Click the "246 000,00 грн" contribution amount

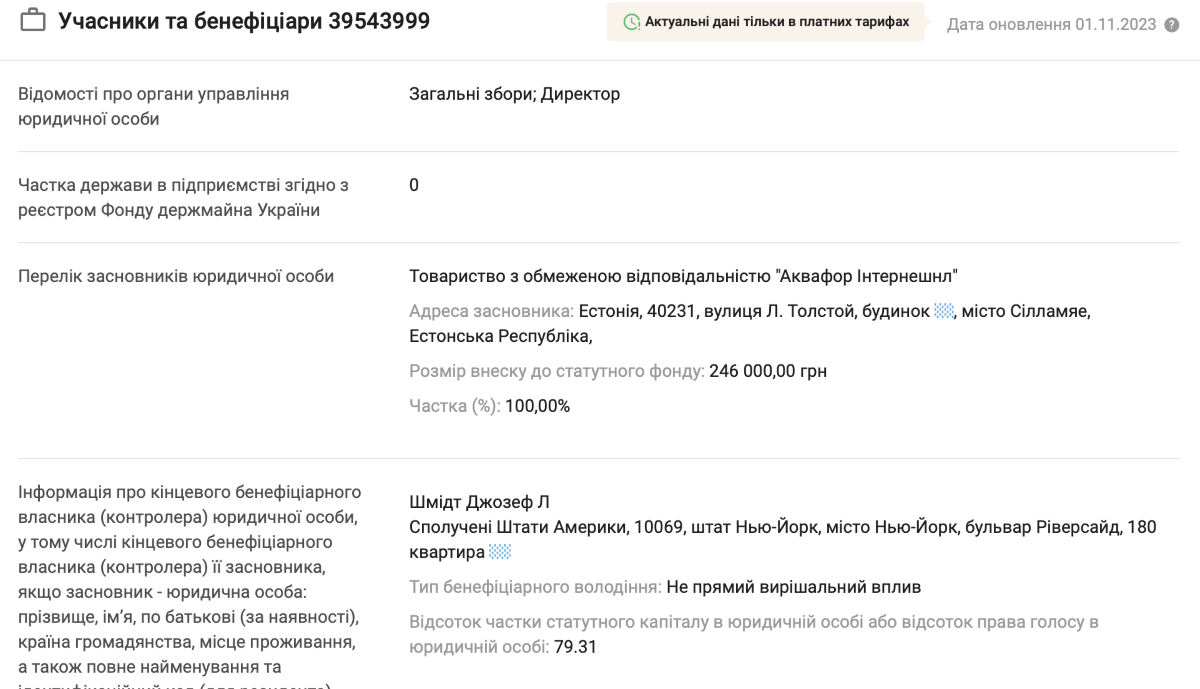767,371
